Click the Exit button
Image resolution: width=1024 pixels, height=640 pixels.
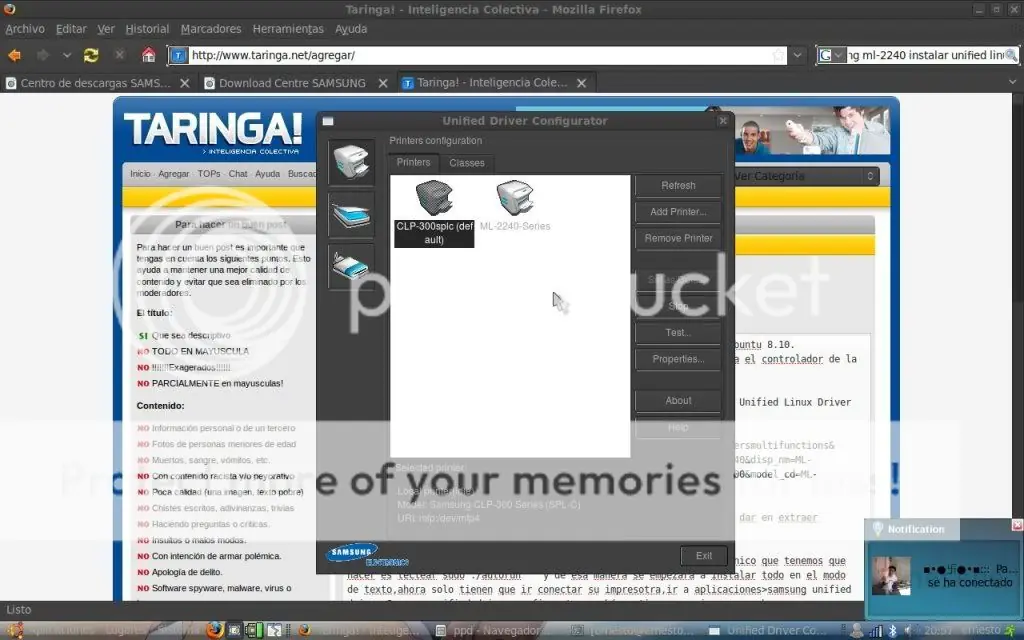tap(703, 556)
